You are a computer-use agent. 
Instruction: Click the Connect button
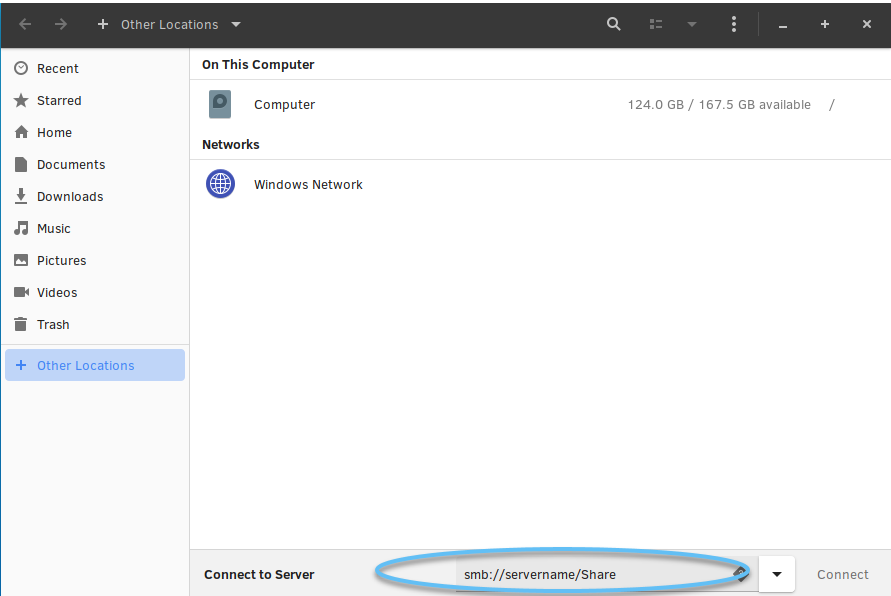(x=843, y=574)
